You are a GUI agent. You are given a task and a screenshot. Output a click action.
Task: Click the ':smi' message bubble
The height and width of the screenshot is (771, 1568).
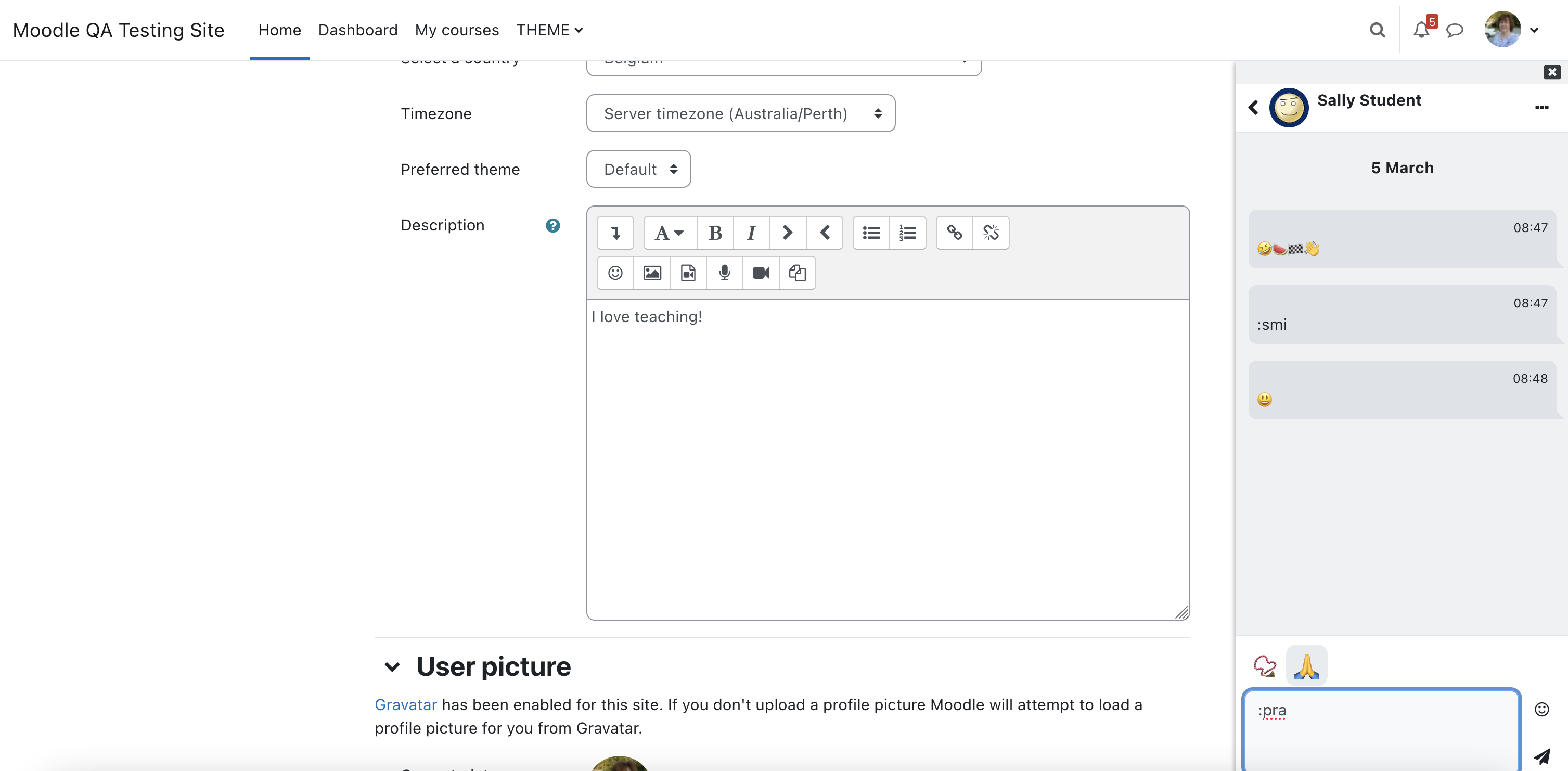tap(1403, 315)
